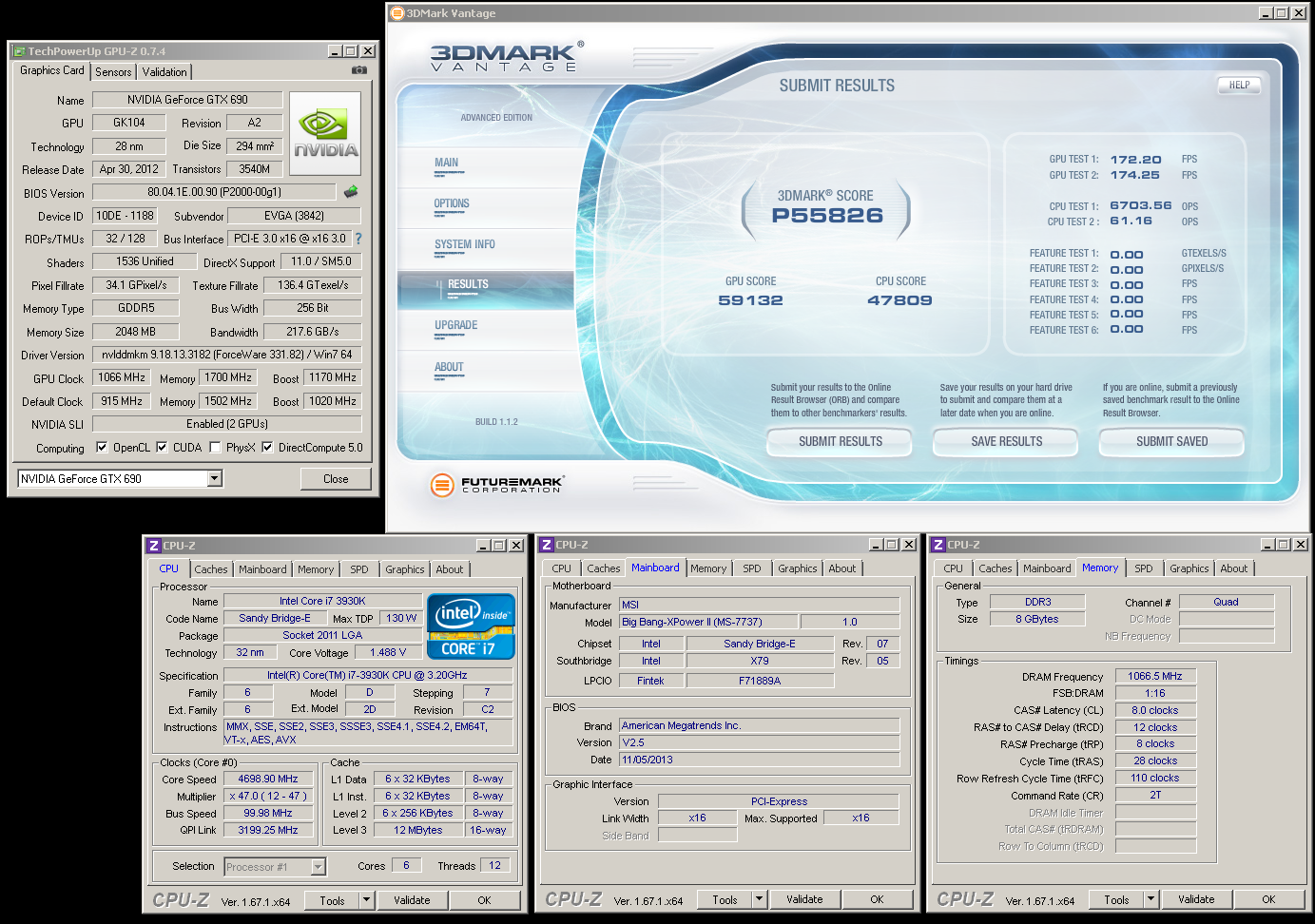The height and width of the screenshot is (924, 1315).
Task: Switch to the Sensors tab in GPU-Z
Action: click(113, 72)
